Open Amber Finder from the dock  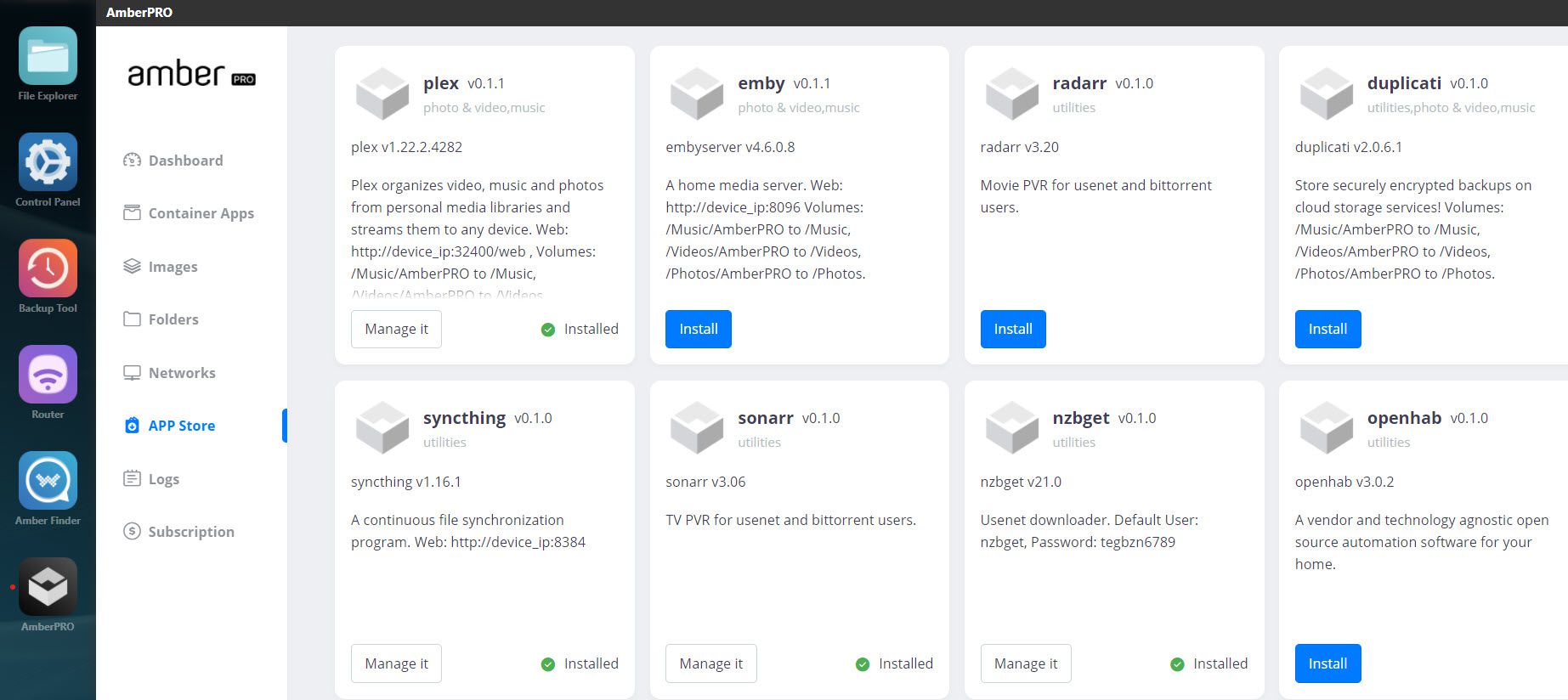48,481
